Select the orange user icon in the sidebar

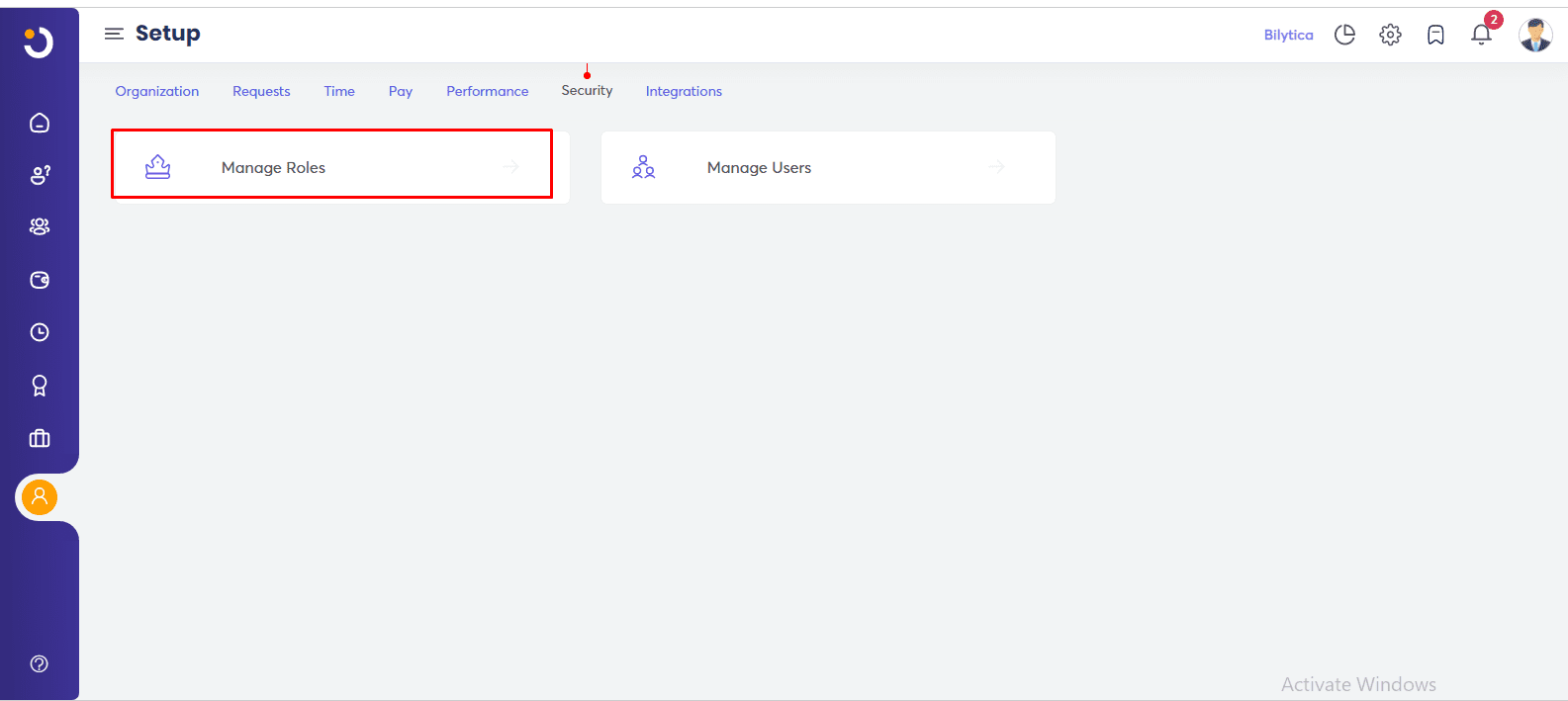click(40, 497)
